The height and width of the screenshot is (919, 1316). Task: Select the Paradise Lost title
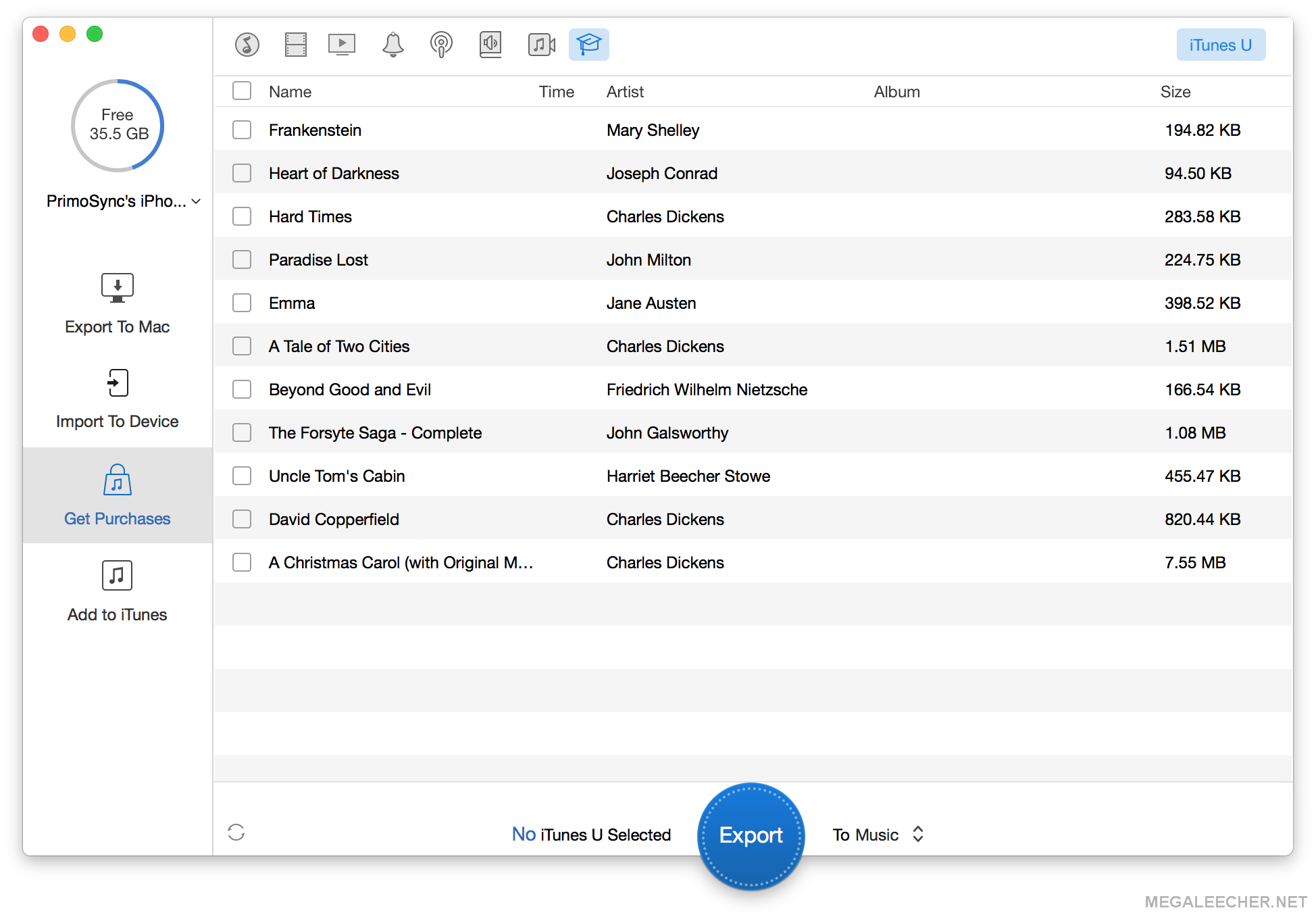[x=318, y=259]
